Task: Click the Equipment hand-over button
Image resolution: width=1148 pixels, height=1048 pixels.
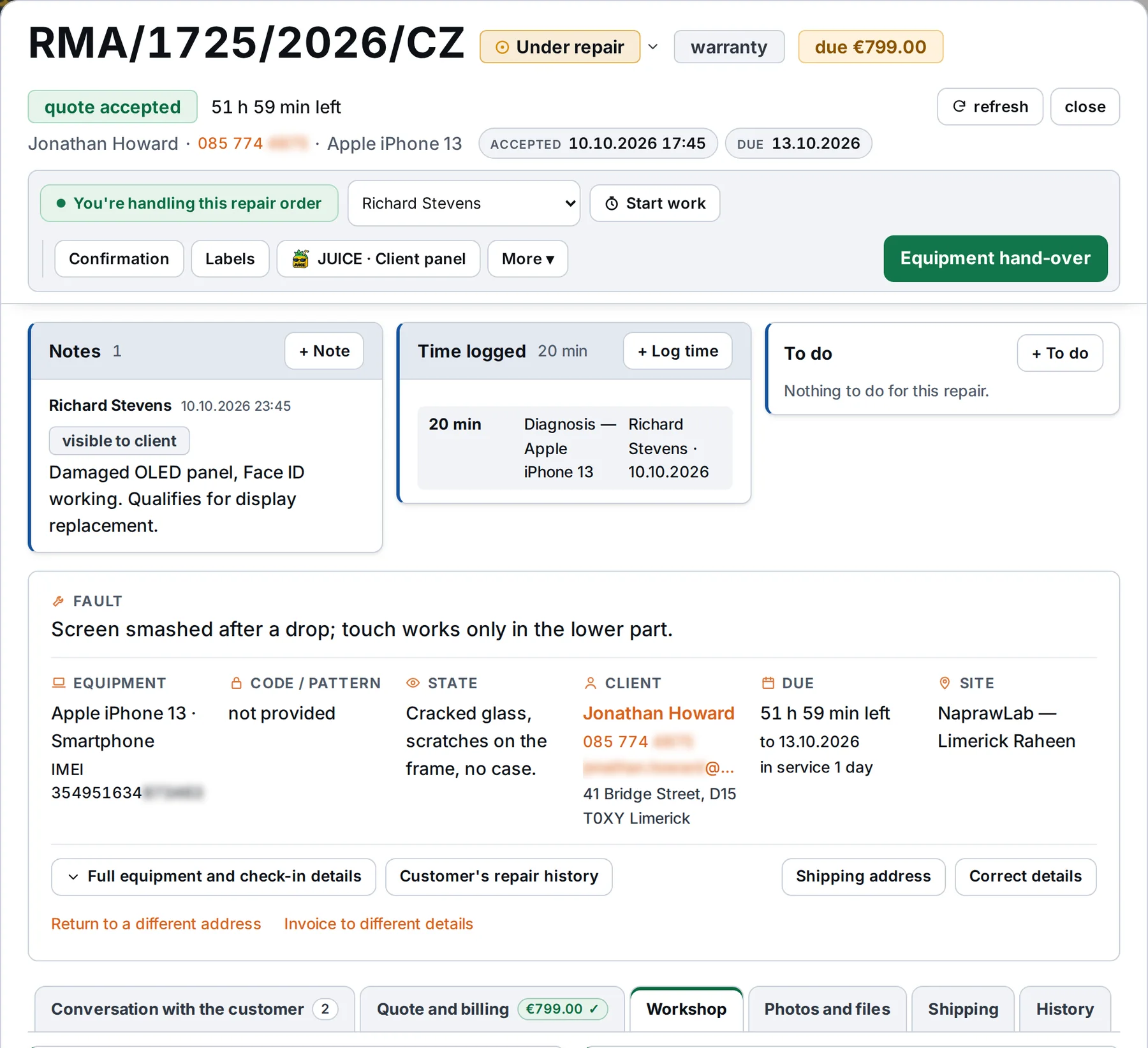Action: (x=995, y=258)
